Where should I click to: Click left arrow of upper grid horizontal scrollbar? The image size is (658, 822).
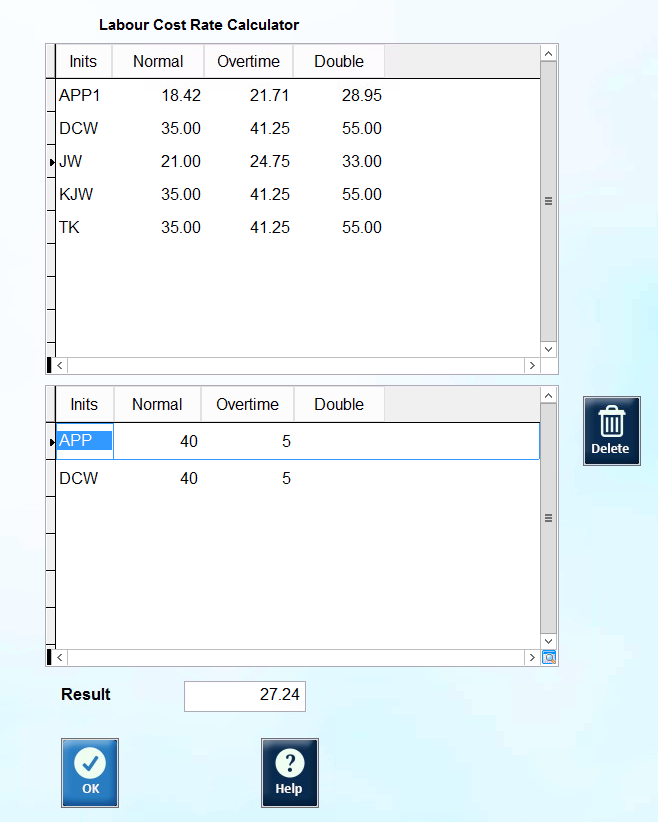tap(60, 365)
